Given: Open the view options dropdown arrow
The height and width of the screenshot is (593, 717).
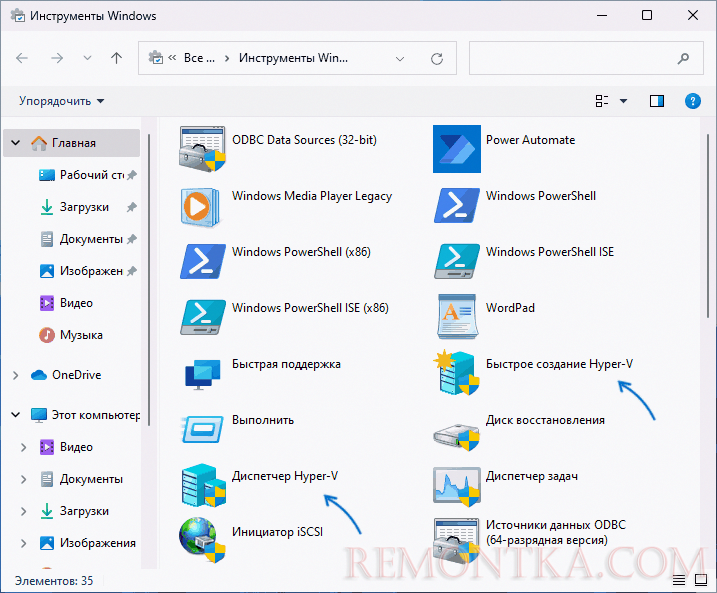Looking at the screenshot, I should pyautogui.click(x=623, y=101).
